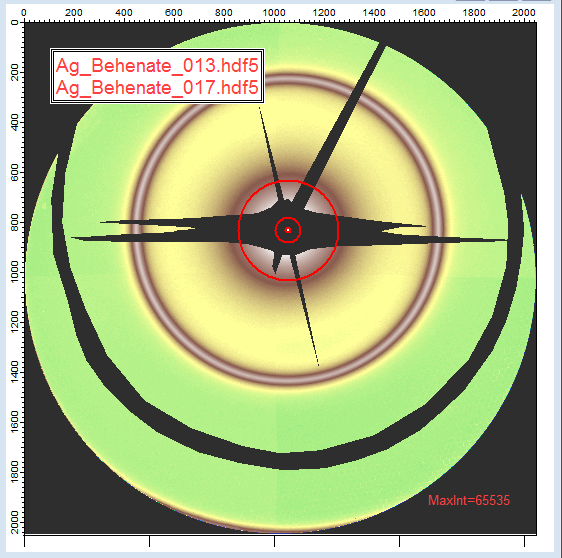Click the dark curved arc mask at bottom

tap(287, 461)
